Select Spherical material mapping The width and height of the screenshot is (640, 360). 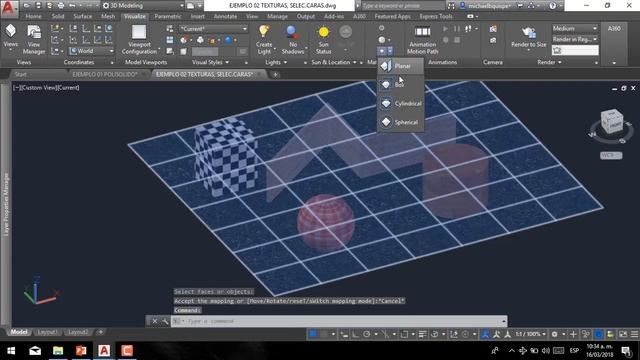click(x=400, y=122)
